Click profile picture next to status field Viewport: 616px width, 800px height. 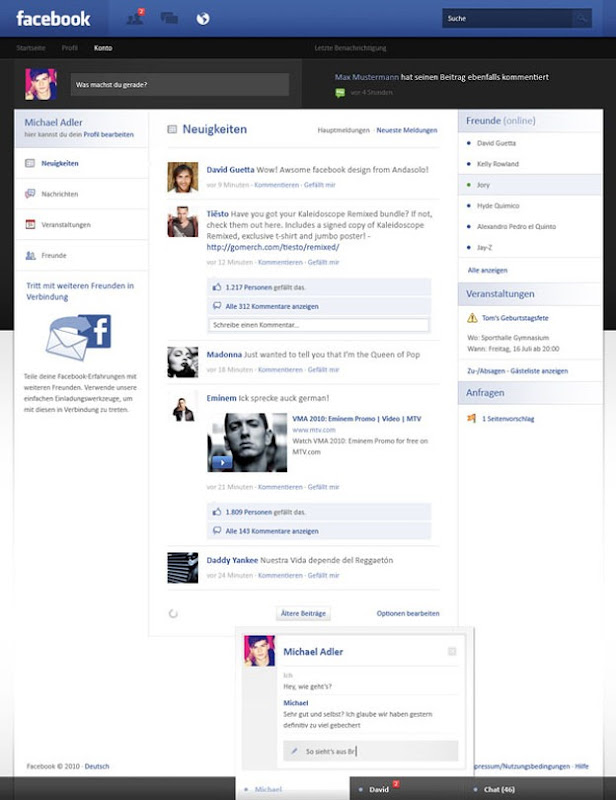tap(41, 84)
